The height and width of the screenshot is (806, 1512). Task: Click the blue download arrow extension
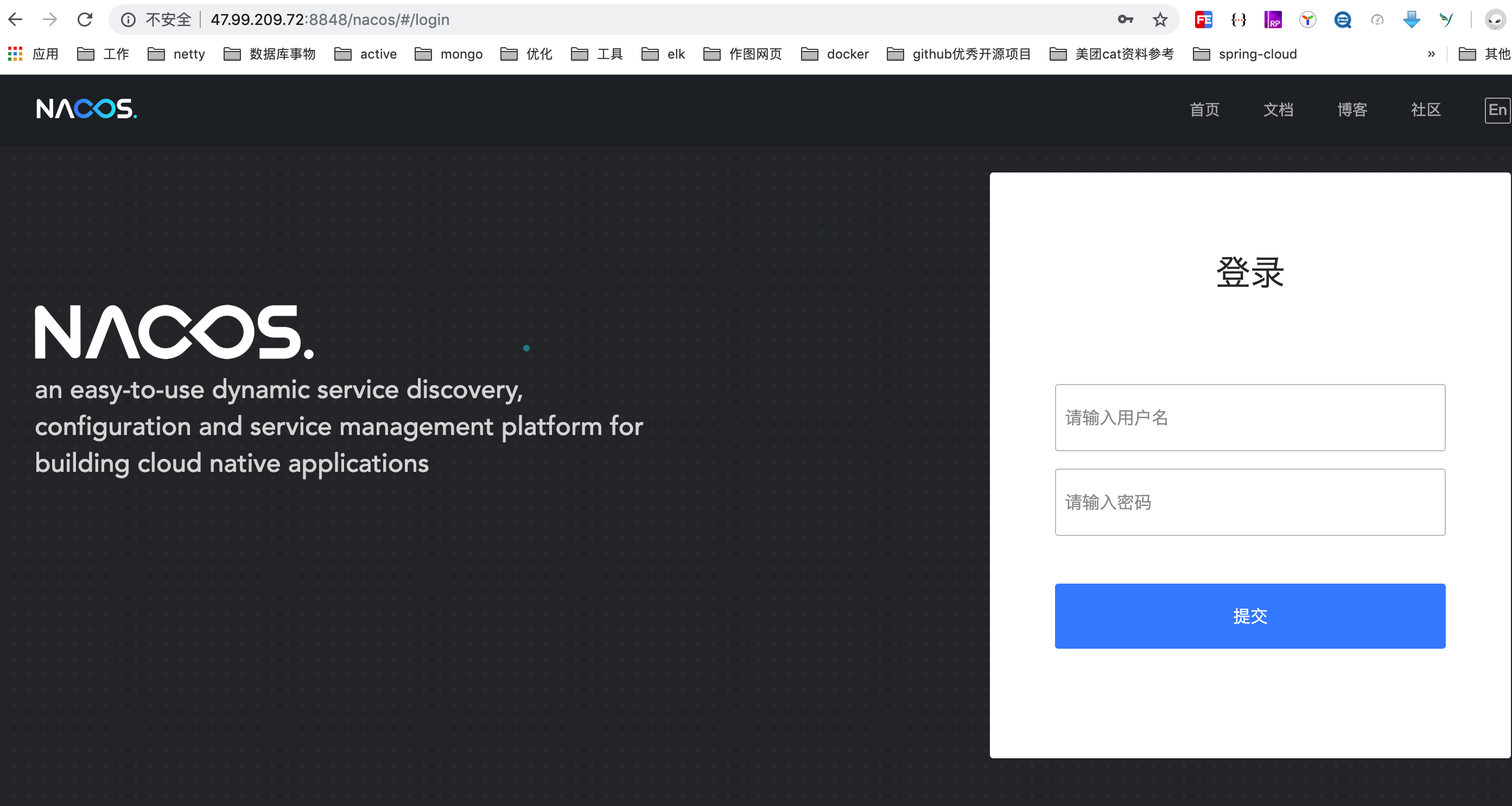pos(1412,20)
